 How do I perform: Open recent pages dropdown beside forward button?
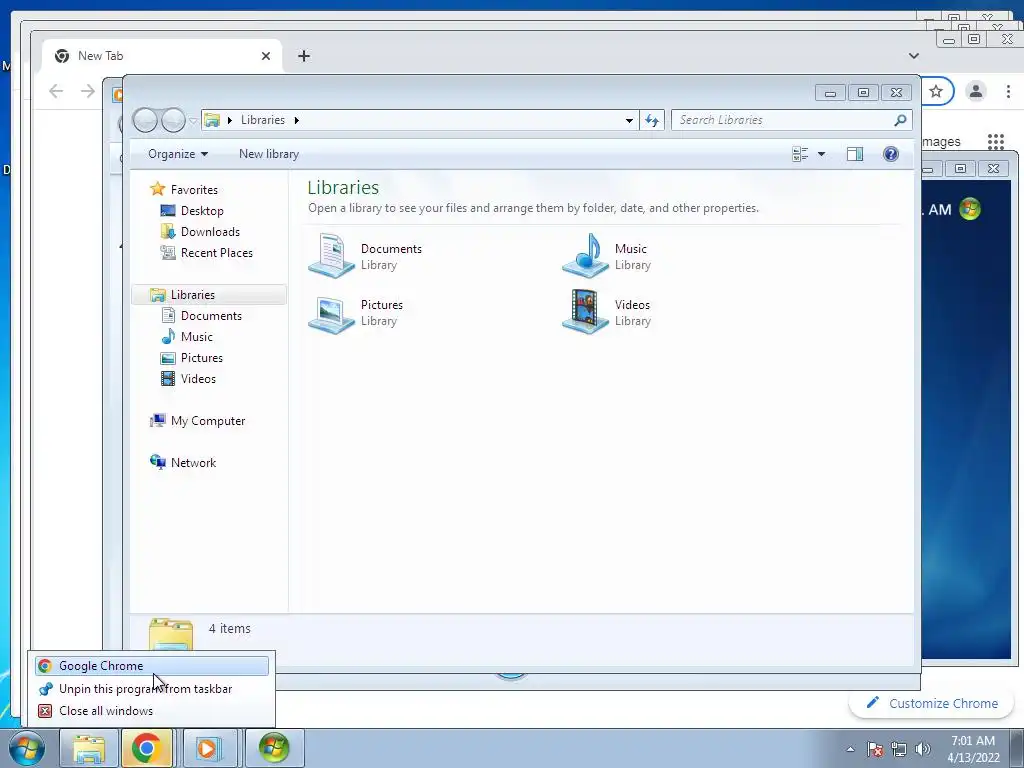pyautogui.click(x=193, y=121)
